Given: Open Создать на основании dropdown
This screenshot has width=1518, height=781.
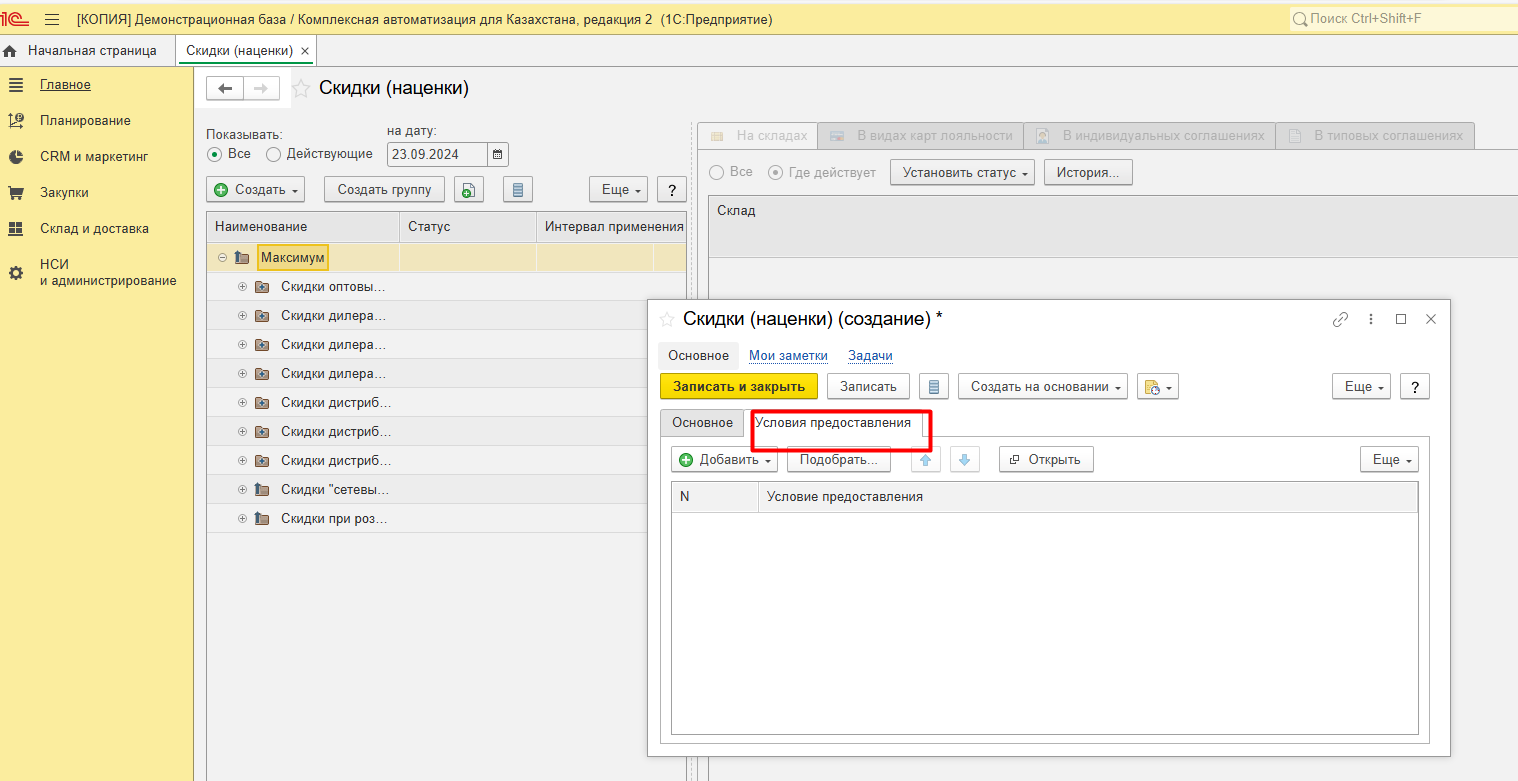Looking at the screenshot, I should click(1042, 387).
